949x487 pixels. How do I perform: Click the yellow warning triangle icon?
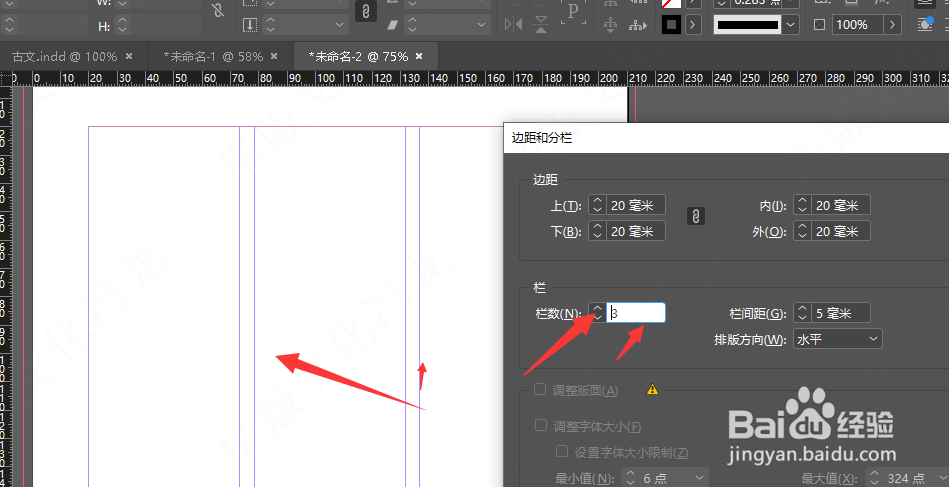(652, 389)
